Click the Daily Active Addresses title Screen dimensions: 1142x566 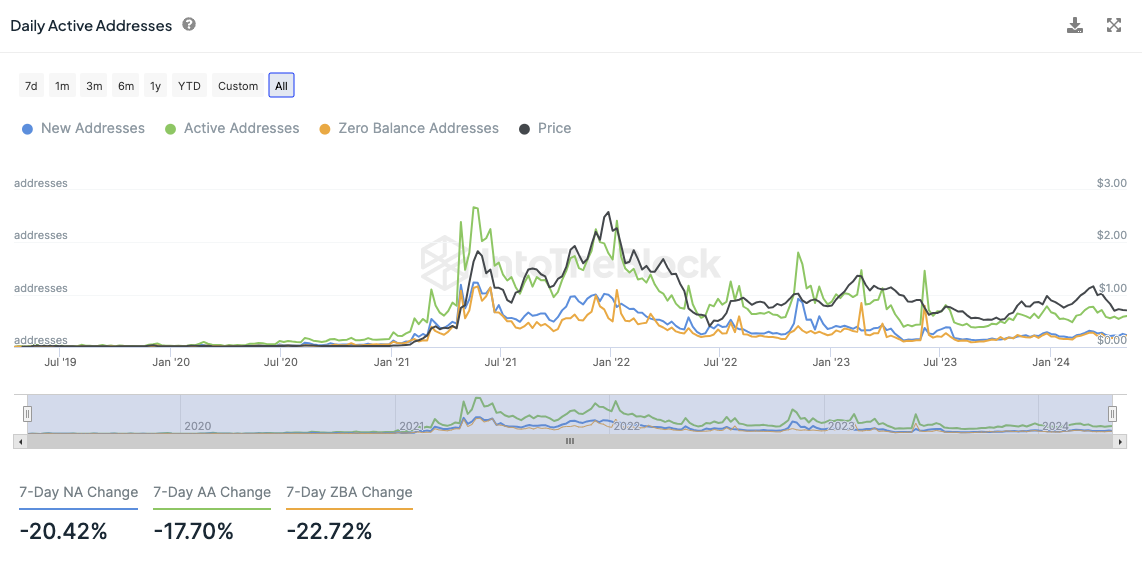[x=91, y=25]
